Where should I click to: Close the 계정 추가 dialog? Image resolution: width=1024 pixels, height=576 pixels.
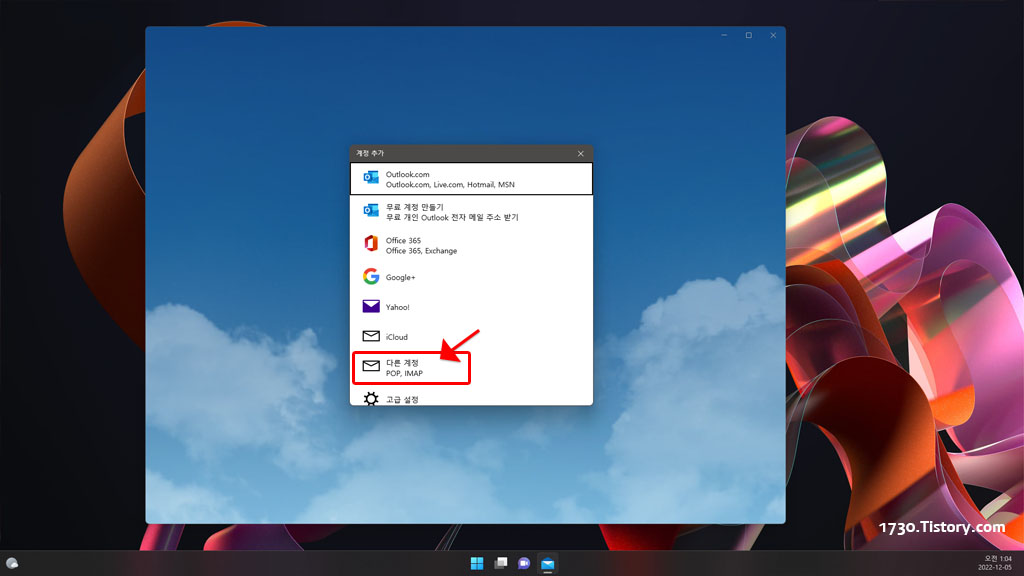click(581, 153)
